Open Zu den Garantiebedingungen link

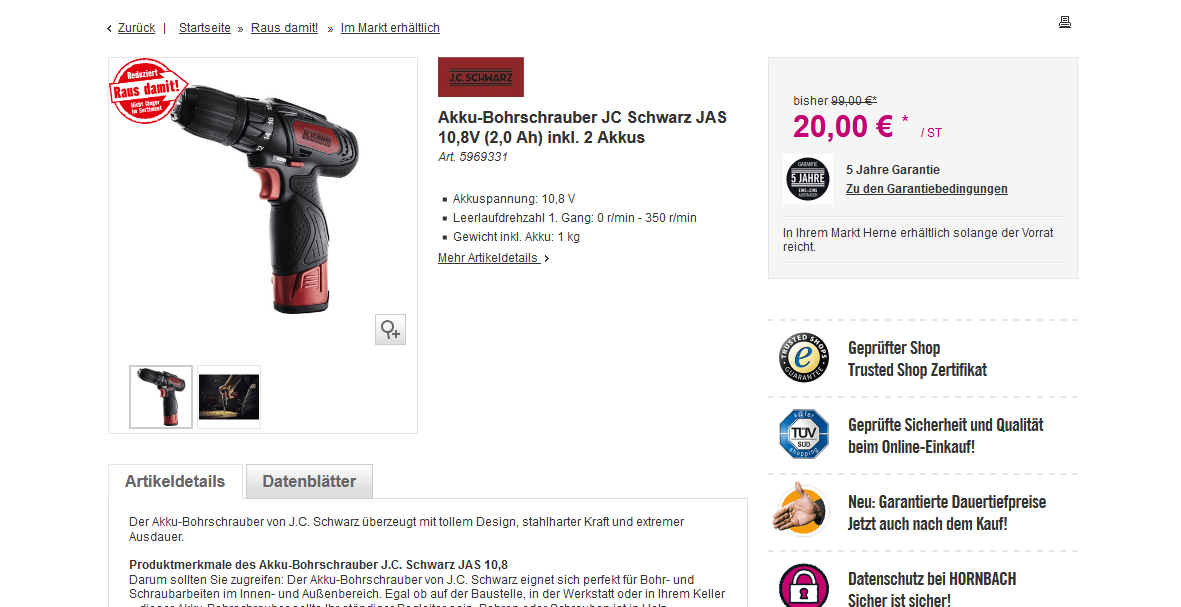[x=926, y=189]
